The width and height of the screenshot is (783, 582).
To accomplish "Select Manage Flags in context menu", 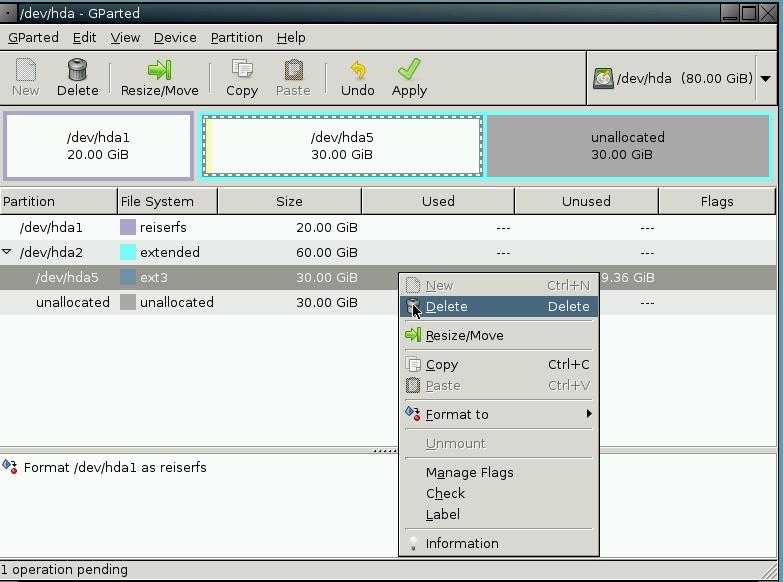I will (x=469, y=472).
